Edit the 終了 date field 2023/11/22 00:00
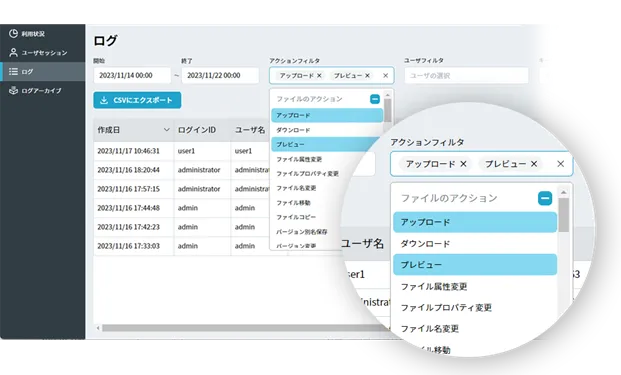The image size is (621, 375). pyautogui.click(x=220, y=75)
